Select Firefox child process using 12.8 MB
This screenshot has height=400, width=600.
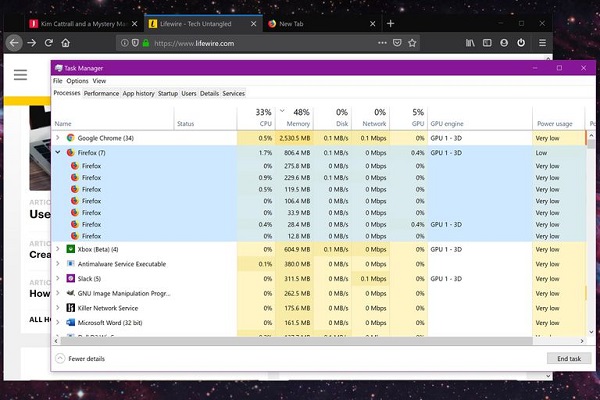pyautogui.click(x=318, y=236)
